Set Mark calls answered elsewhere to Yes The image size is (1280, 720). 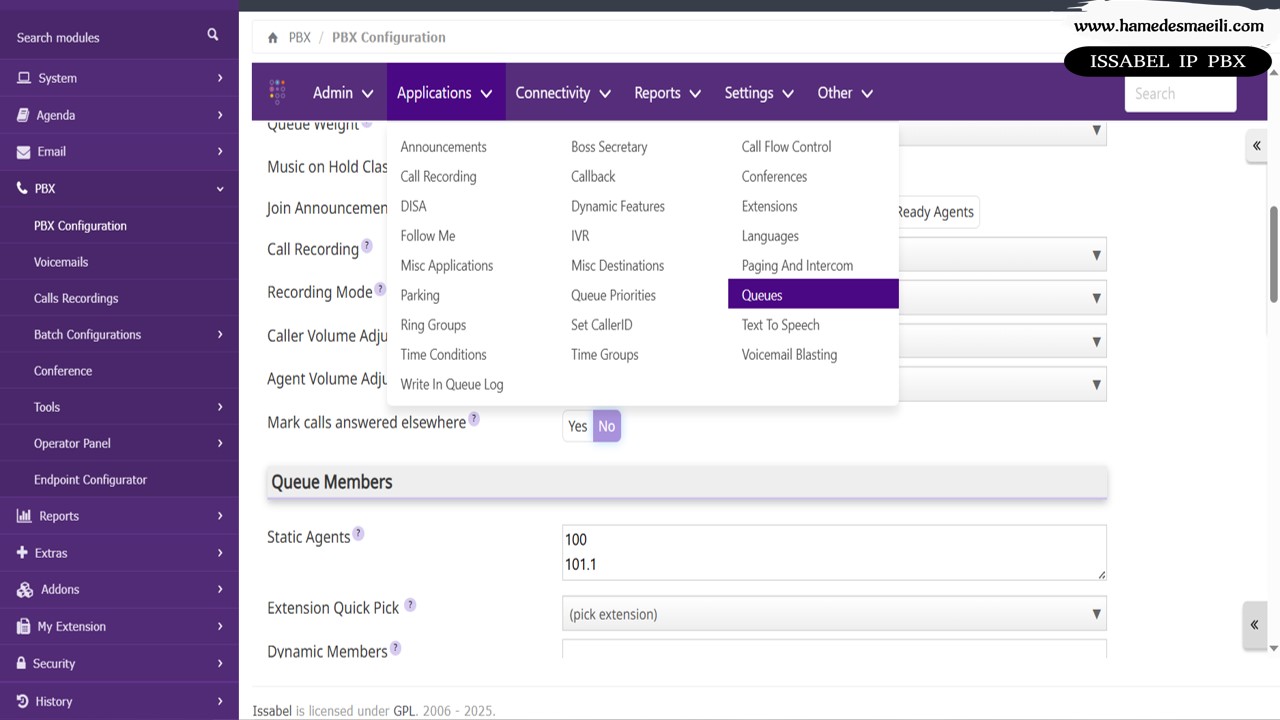[578, 426]
